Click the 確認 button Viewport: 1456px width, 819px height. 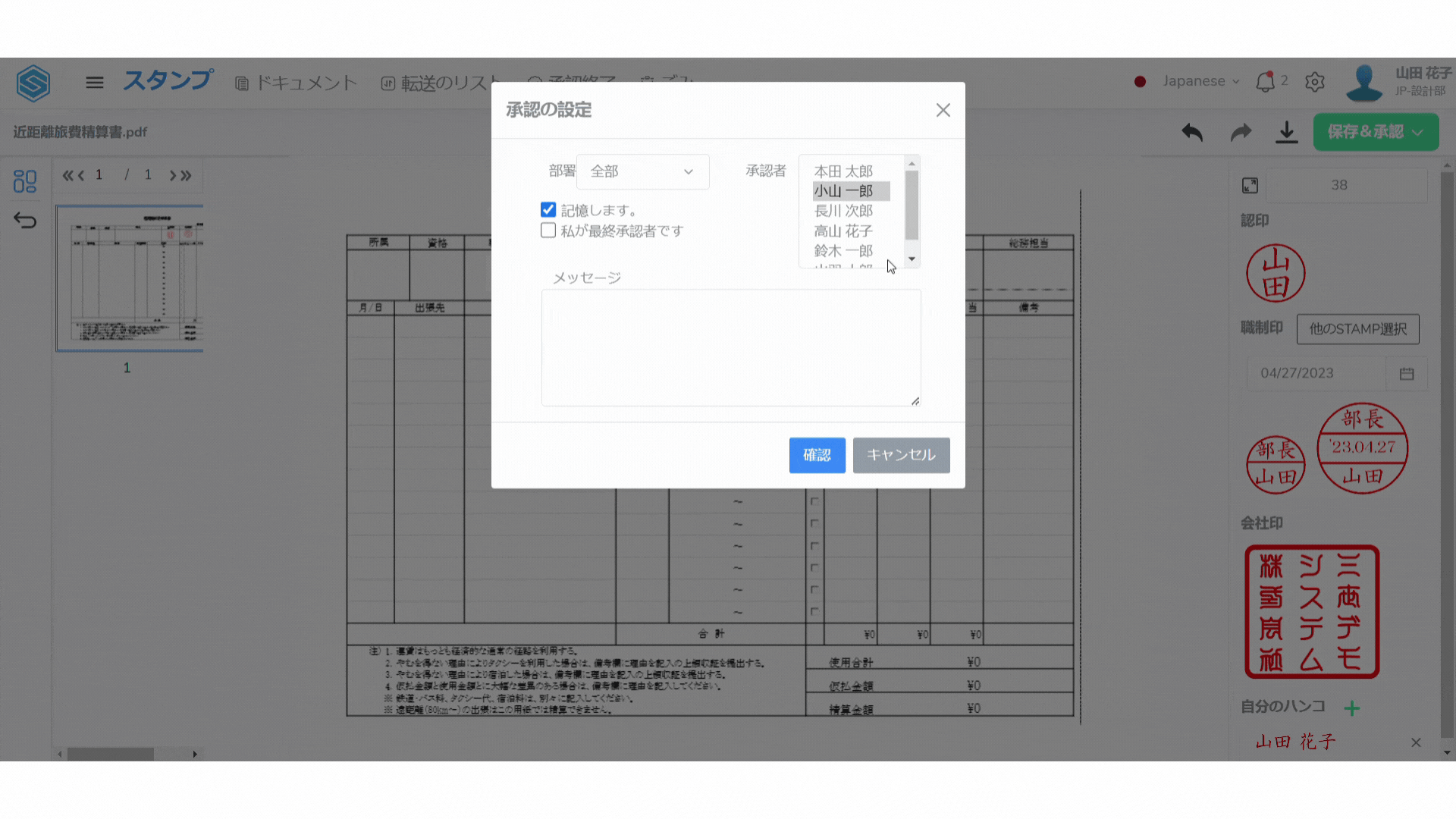pyautogui.click(x=817, y=455)
